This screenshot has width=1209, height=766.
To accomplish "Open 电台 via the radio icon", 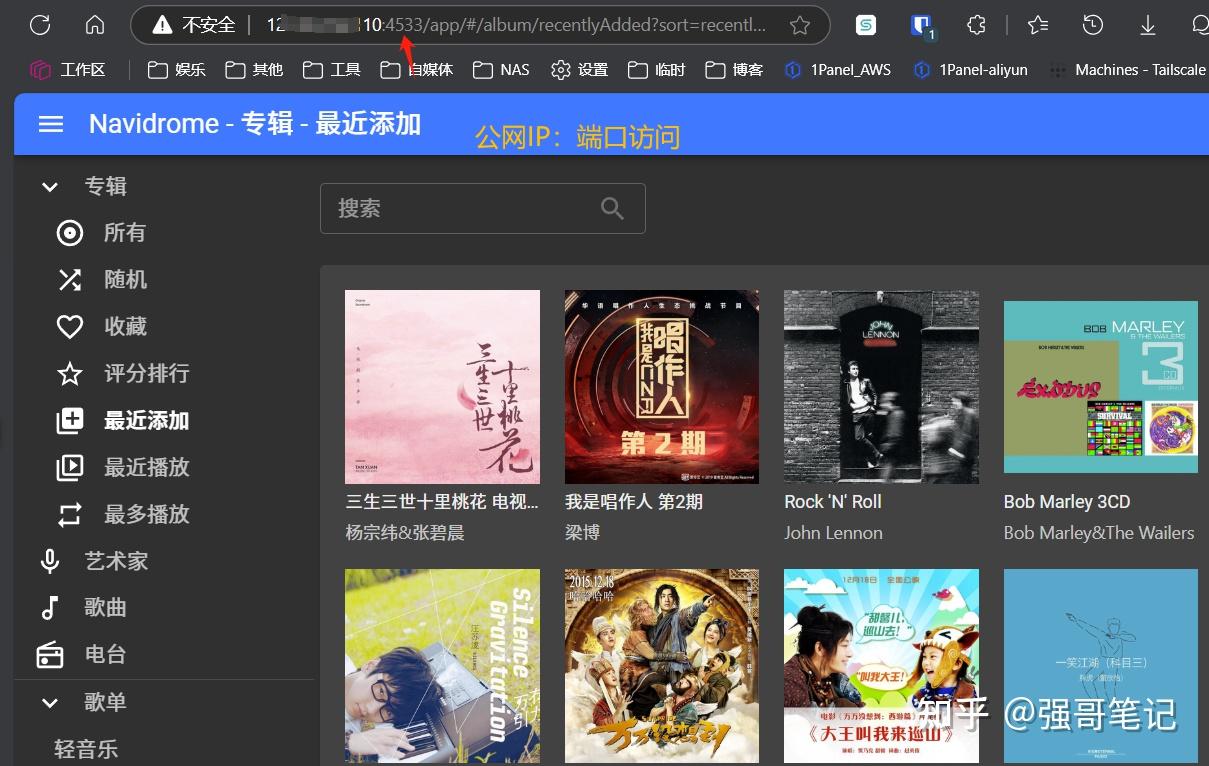I will coord(50,655).
